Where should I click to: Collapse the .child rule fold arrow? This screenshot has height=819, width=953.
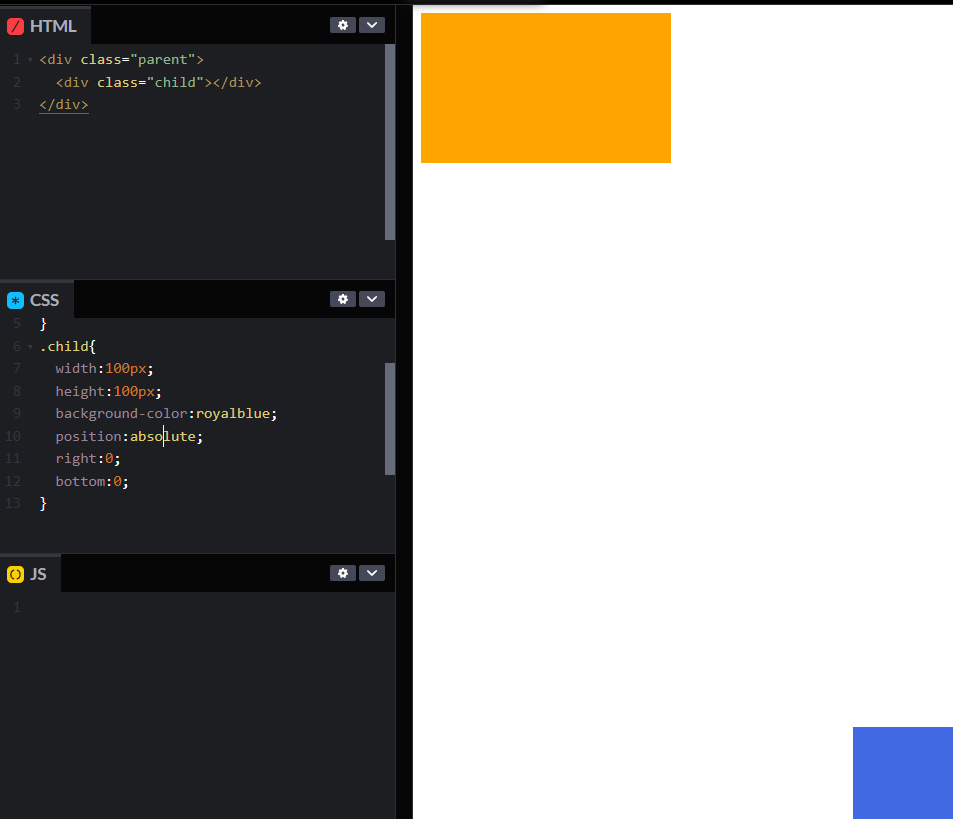click(x=30, y=347)
